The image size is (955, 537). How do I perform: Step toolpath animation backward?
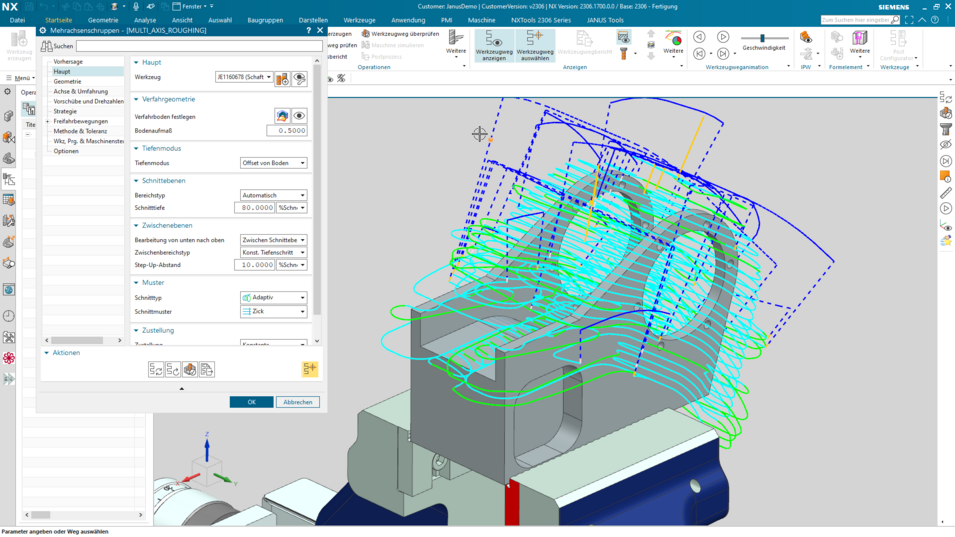[699, 37]
